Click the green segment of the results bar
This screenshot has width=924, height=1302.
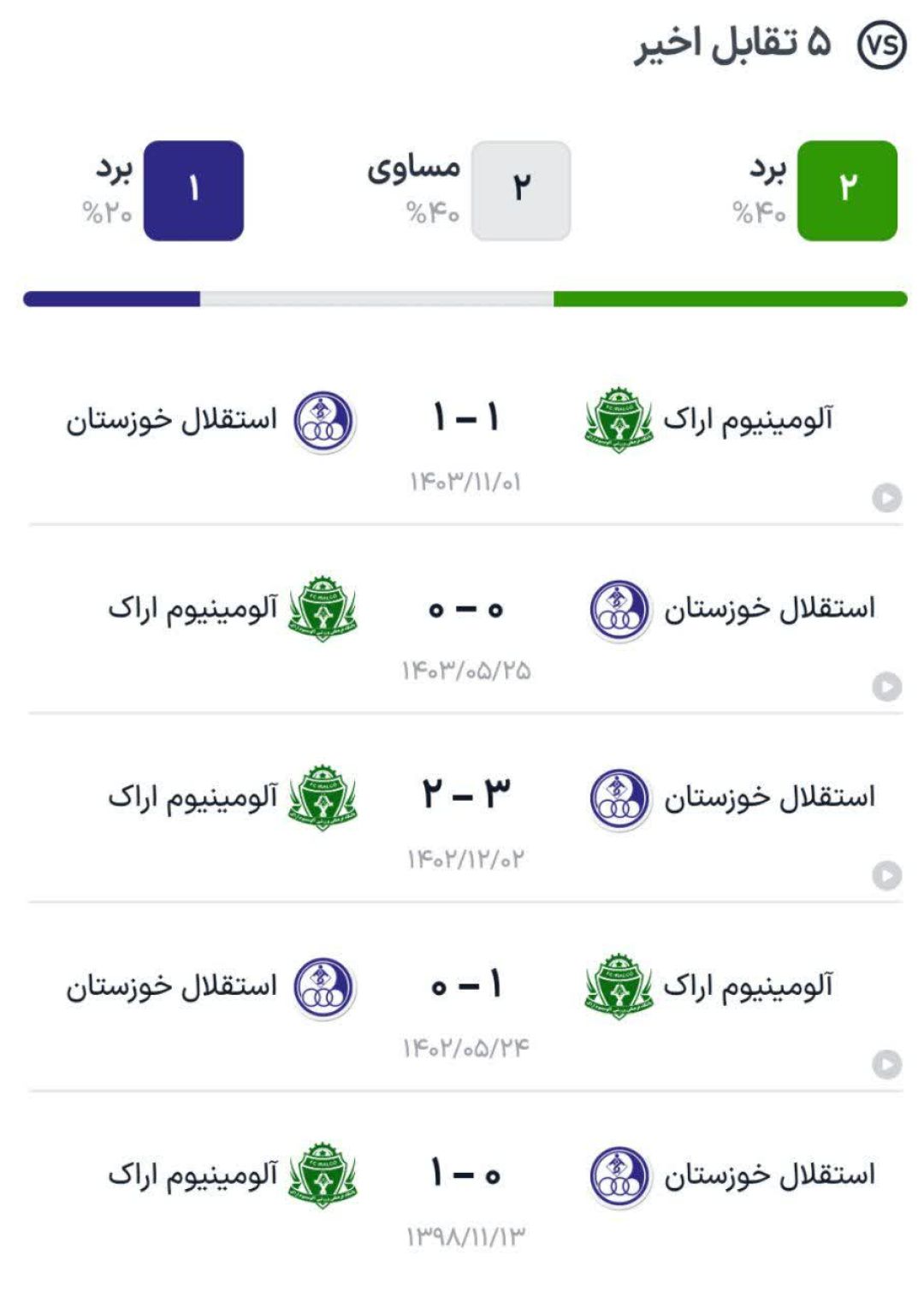point(731,299)
